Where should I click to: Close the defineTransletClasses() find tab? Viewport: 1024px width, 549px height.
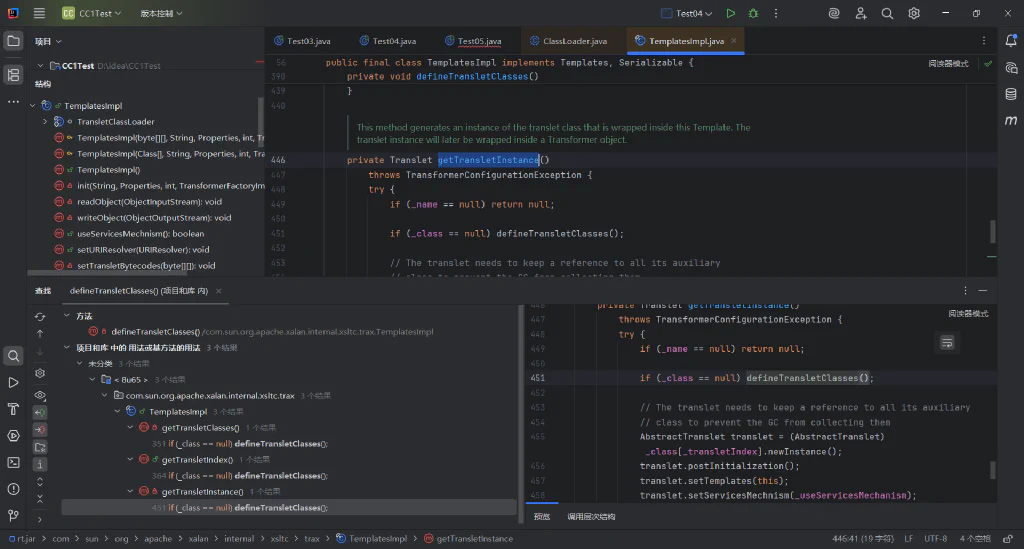(219, 290)
